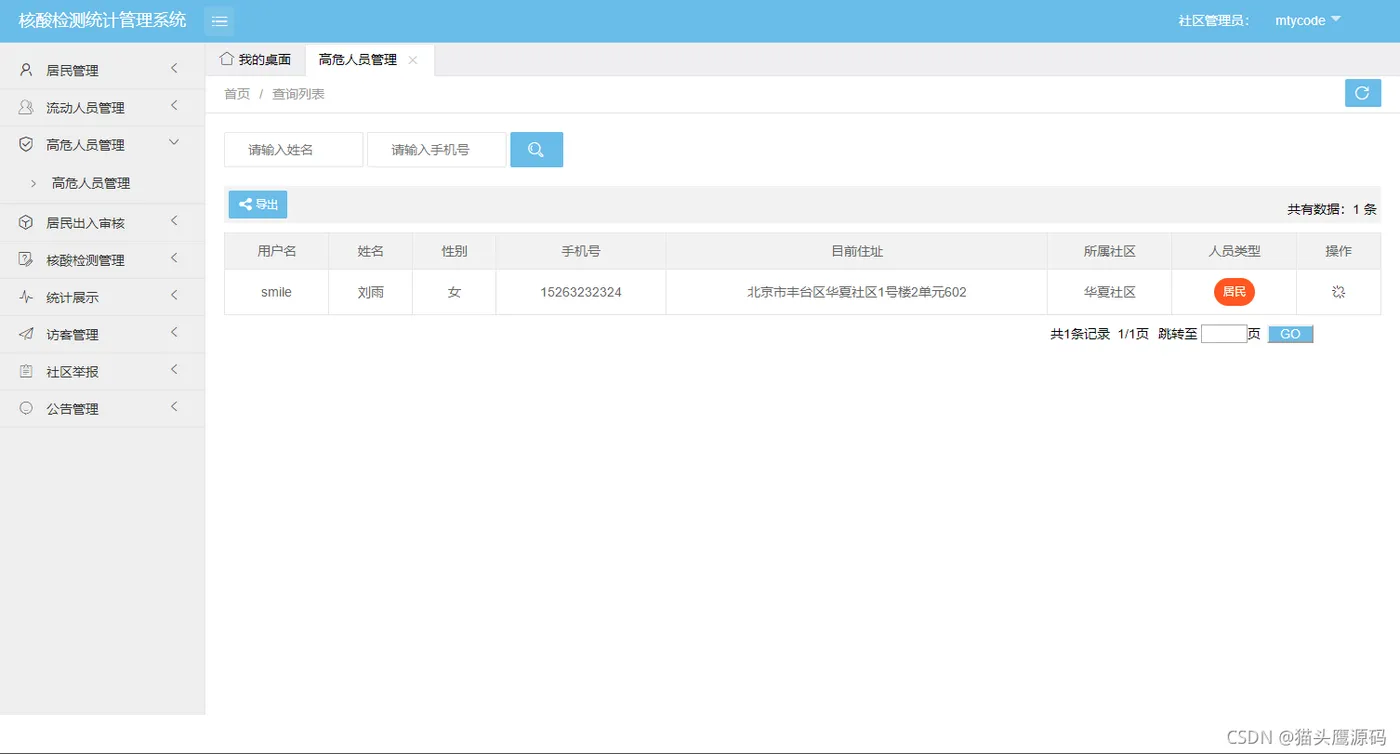
Task: Expand the 居民出入审核 menu chevron
Action: click(x=174, y=221)
